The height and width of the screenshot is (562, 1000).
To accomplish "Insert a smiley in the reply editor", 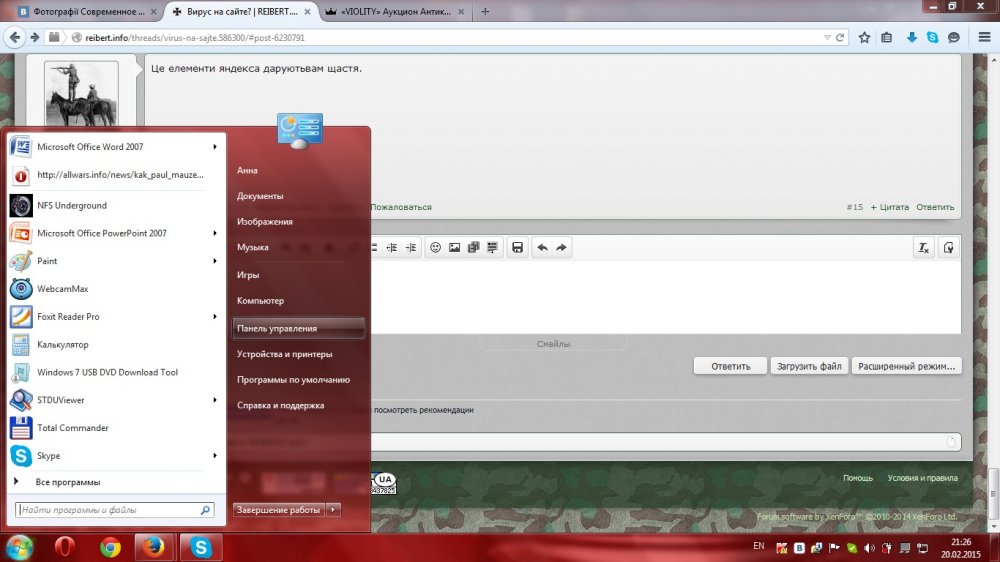I will tap(435, 248).
